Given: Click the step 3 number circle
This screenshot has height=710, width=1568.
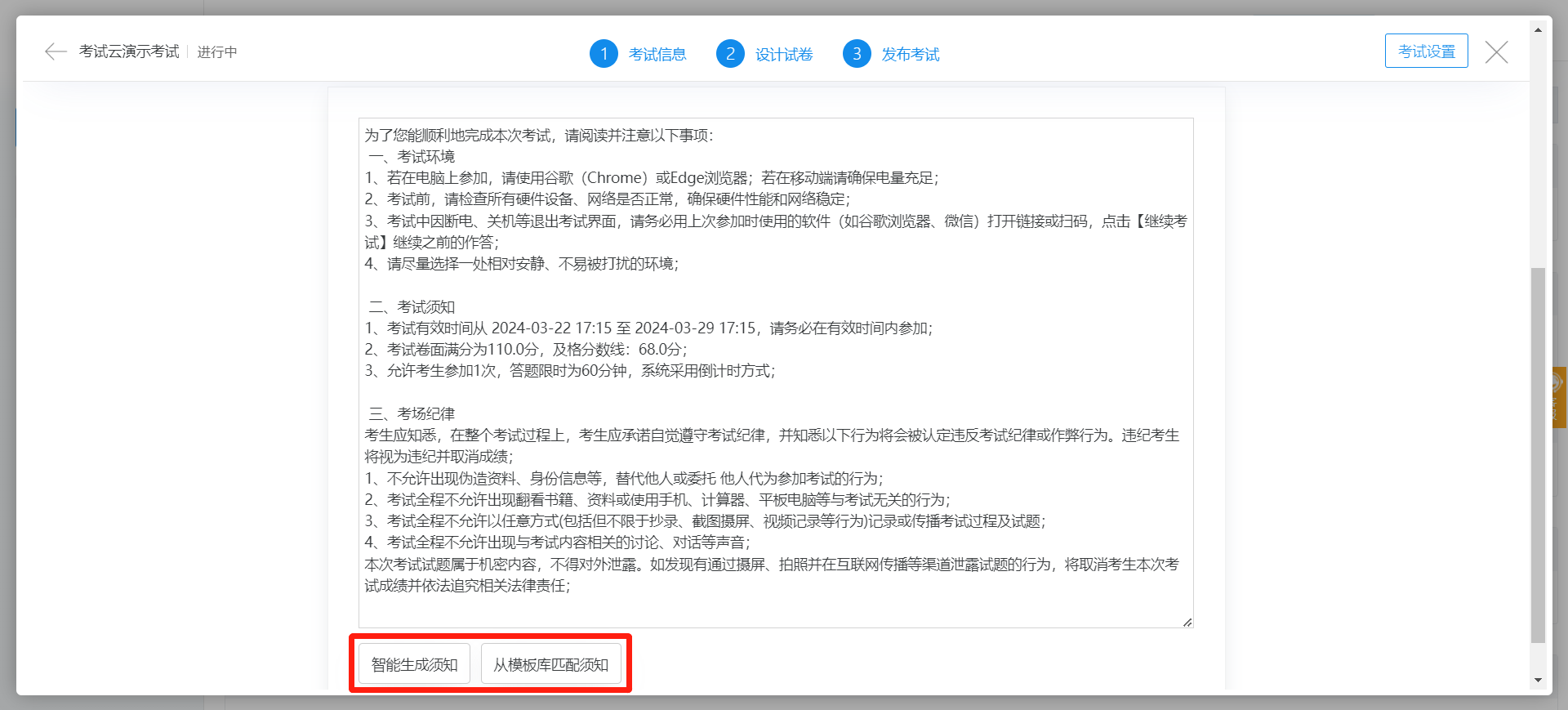Looking at the screenshot, I should coord(857,54).
